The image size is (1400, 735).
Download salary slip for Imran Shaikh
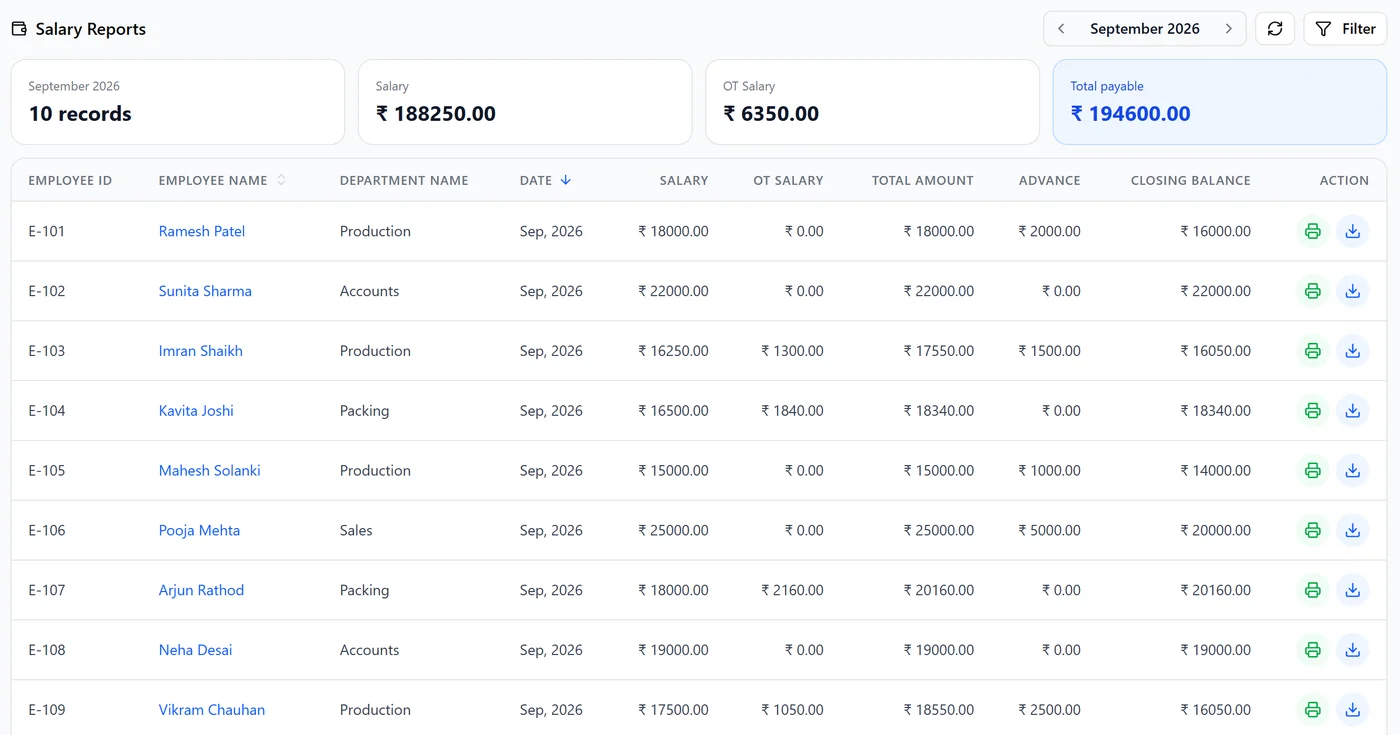(x=1353, y=351)
